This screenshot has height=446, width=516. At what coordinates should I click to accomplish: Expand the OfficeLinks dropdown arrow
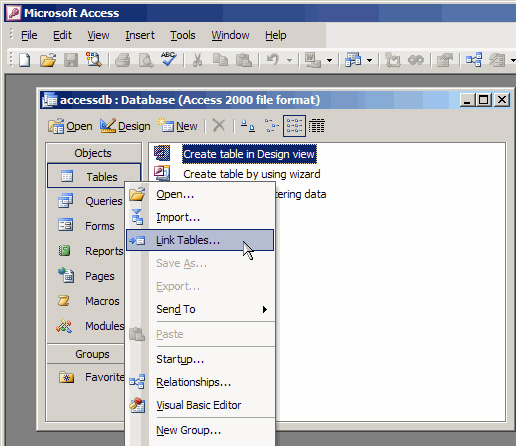click(x=329, y=61)
